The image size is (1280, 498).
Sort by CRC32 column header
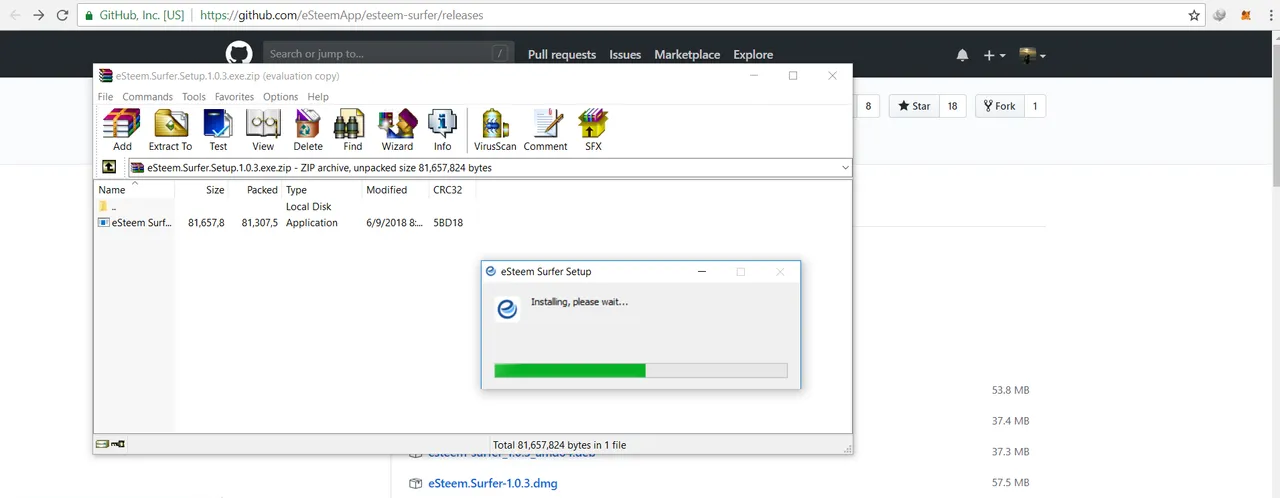point(453,190)
